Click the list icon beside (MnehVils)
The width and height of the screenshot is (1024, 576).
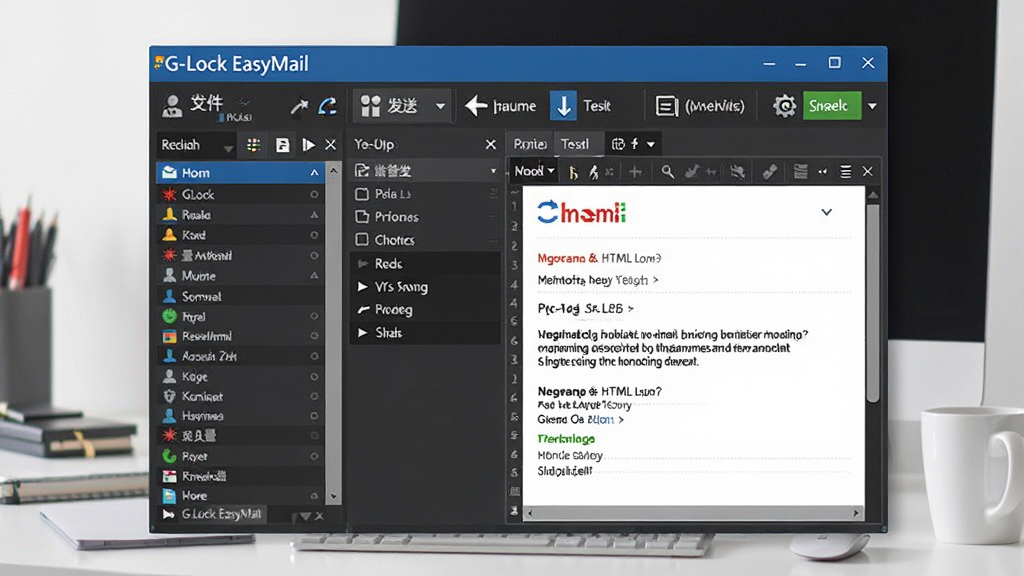pos(666,106)
